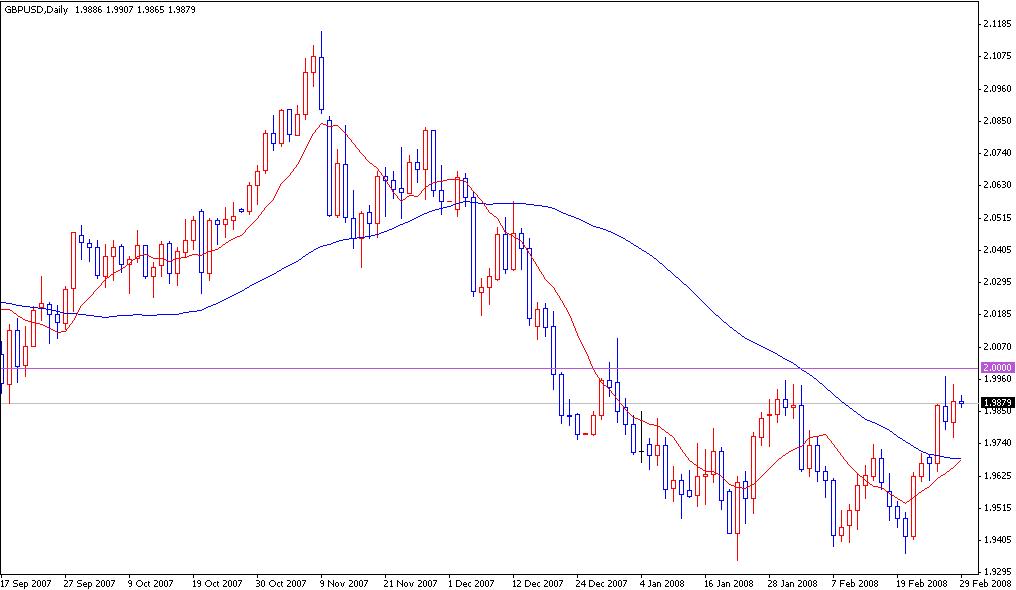
Task: Click the 28 Jan 2008 date label
Action: (x=793, y=584)
